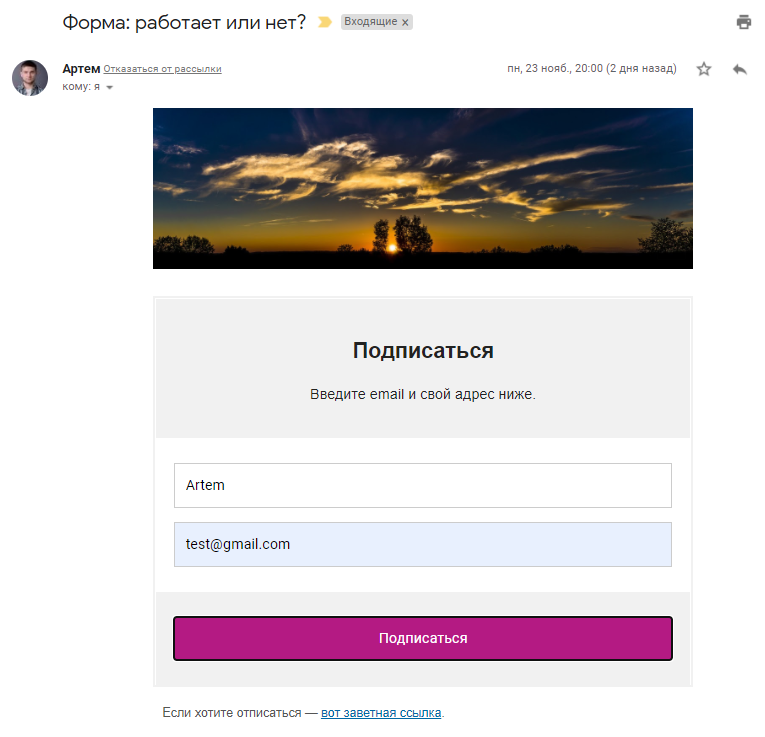Open Артем's profile avatar
This screenshot has width=765, height=737.
click(30, 78)
